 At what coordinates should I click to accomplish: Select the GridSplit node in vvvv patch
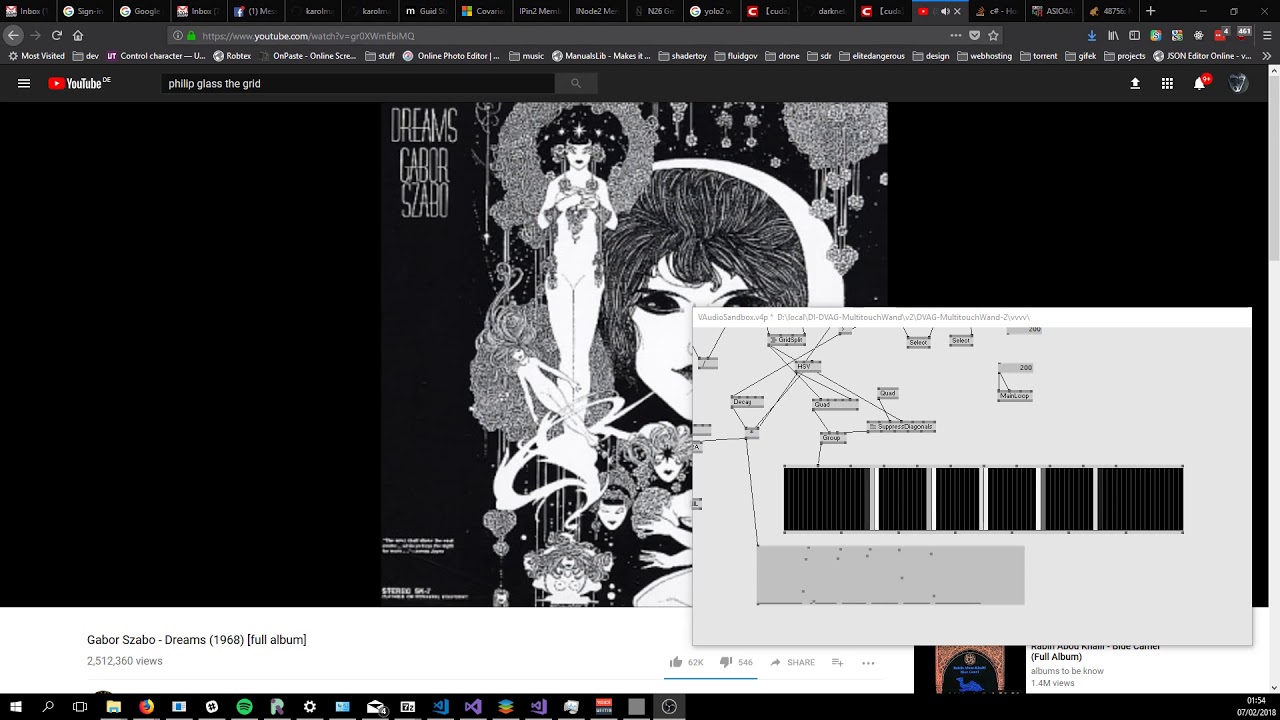click(x=787, y=340)
